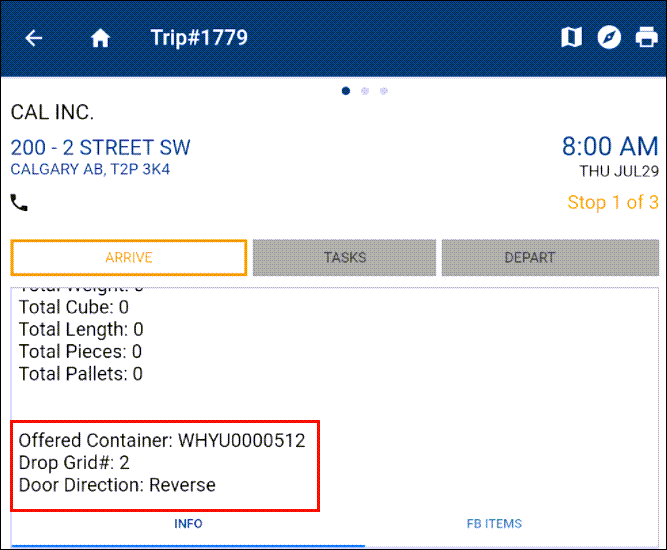Click Offered Container: WHYU0000512 line

click(x=162, y=441)
